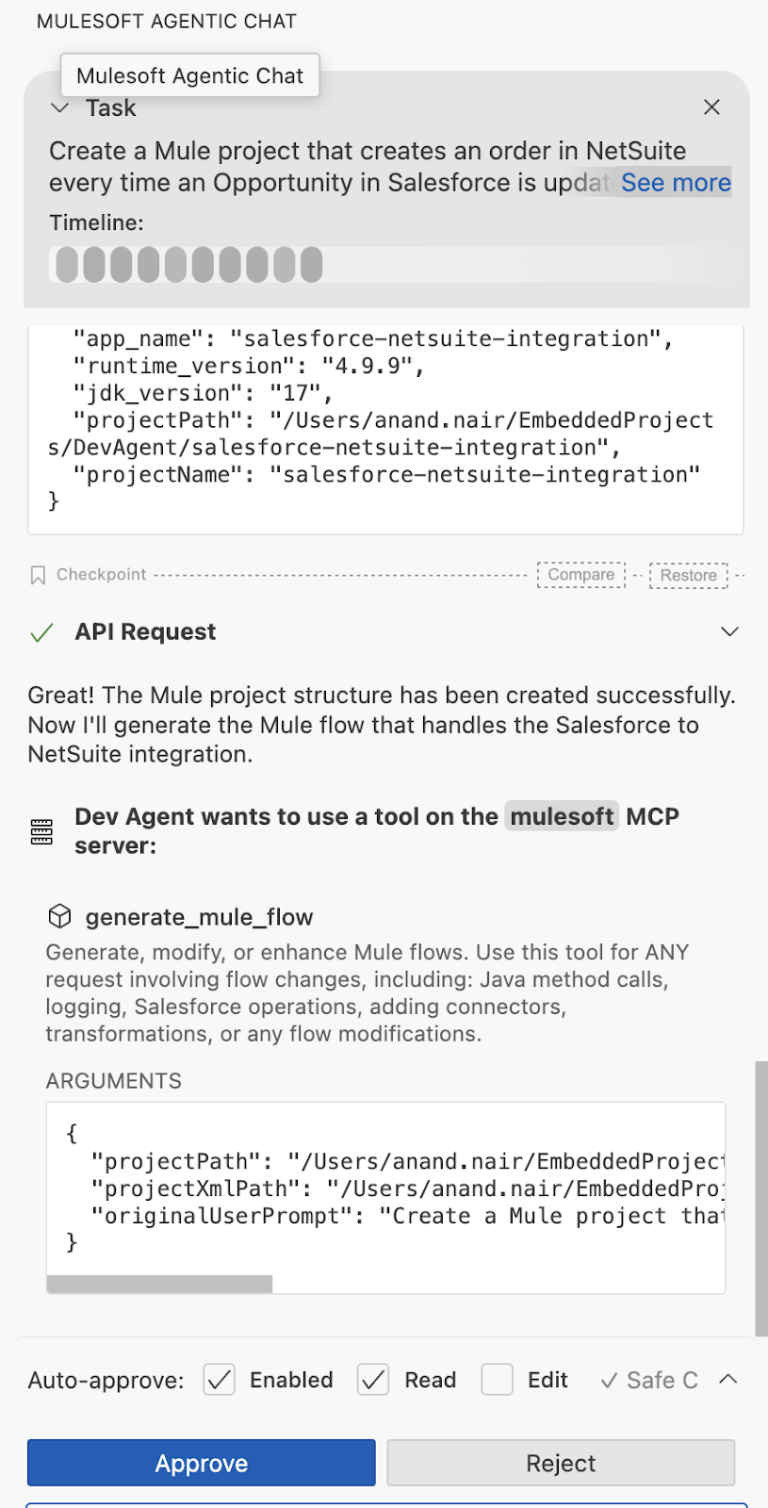Expand the task description via See more
Image resolution: width=768 pixels, height=1508 pixels.
675,182
